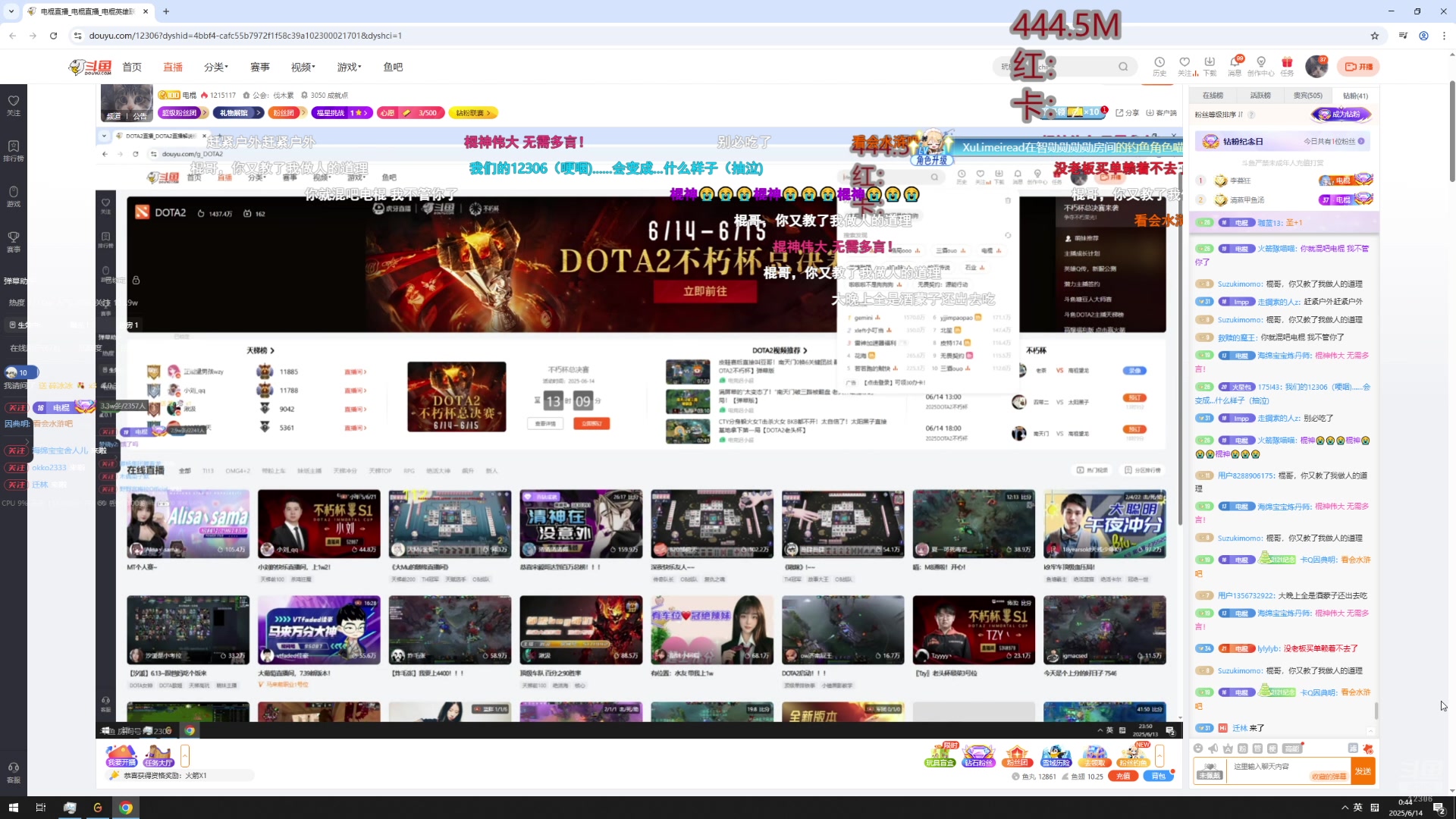Open 我要开播 icon below the player

121,756
